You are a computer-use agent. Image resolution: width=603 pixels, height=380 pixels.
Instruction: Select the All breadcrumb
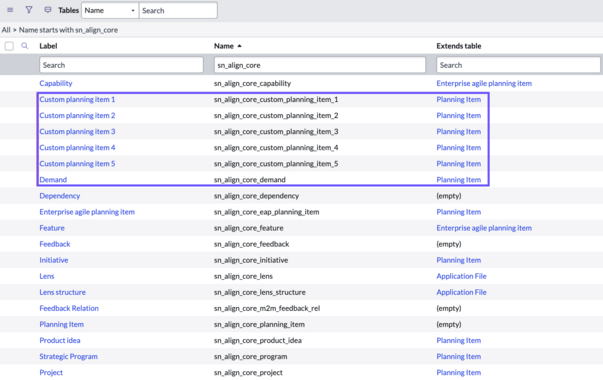[6, 30]
